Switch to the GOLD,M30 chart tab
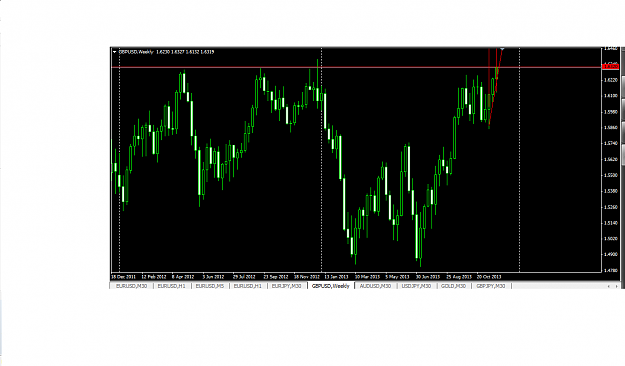 454,286
